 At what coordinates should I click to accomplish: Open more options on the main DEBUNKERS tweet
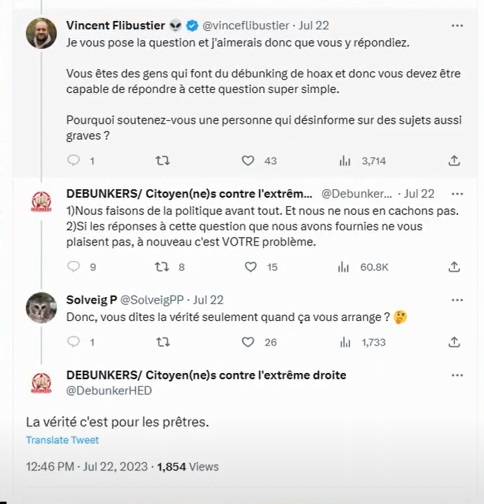click(457, 376)
